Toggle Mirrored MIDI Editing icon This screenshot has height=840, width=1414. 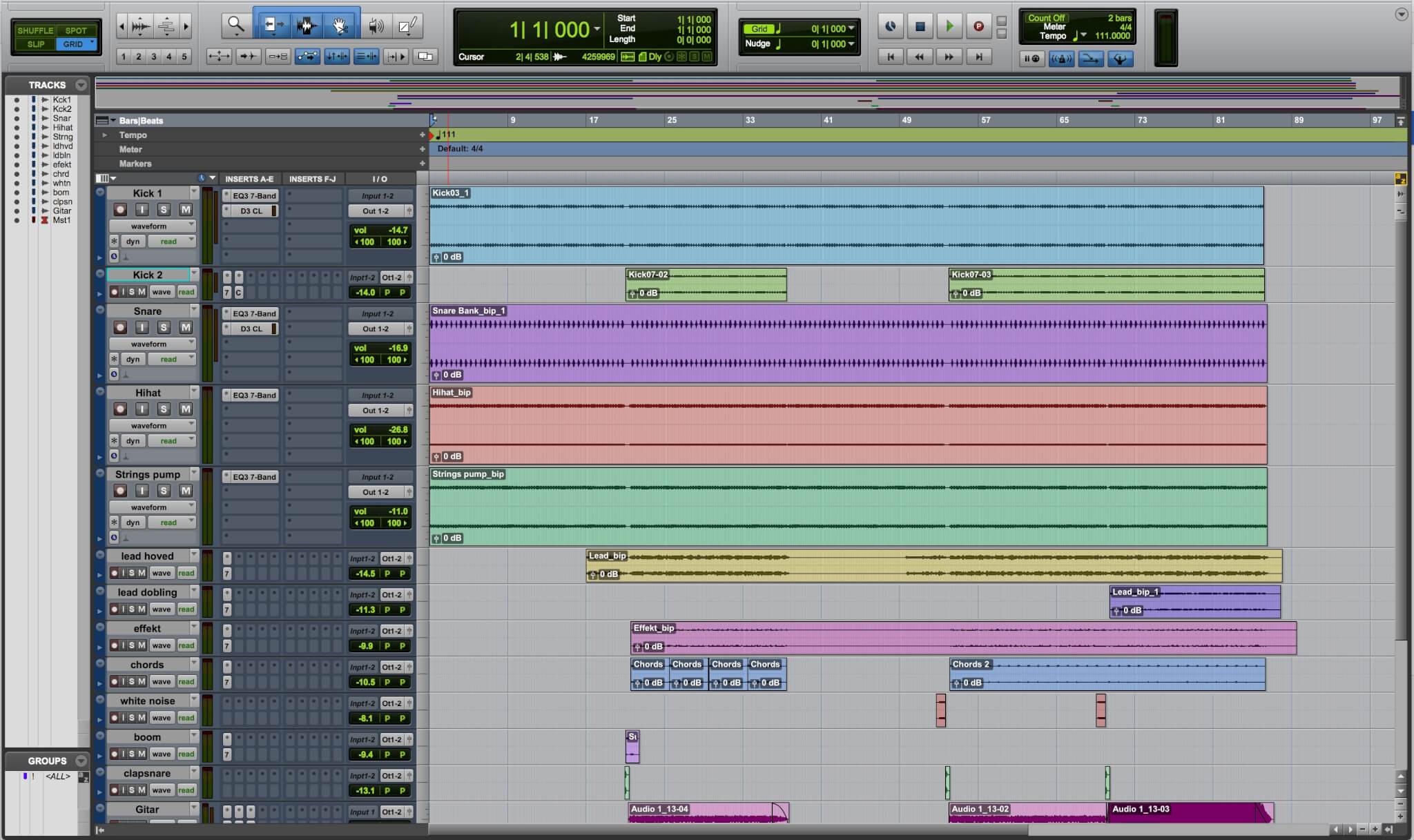coord(278,57)
